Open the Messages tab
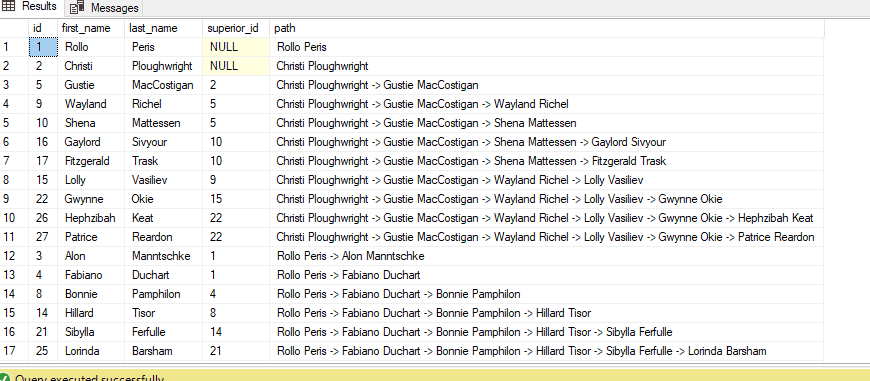This screenshot has width=870, height=381. point(104,8)
